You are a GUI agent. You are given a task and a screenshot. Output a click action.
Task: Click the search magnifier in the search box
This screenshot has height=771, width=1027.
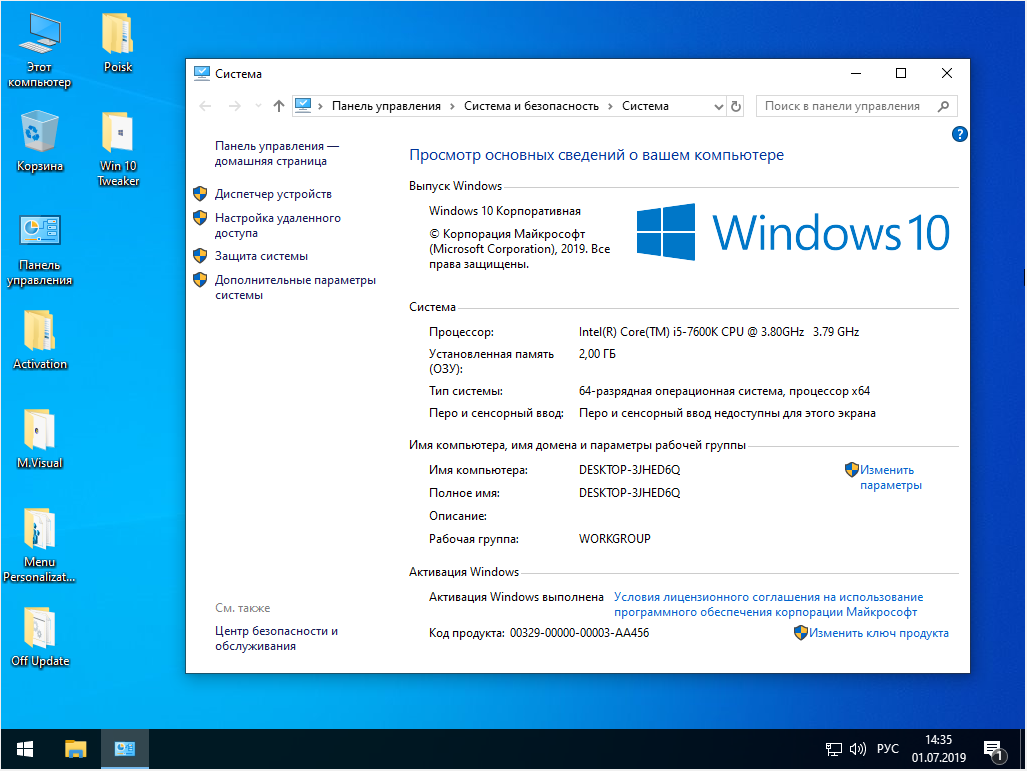pos(943,106)
